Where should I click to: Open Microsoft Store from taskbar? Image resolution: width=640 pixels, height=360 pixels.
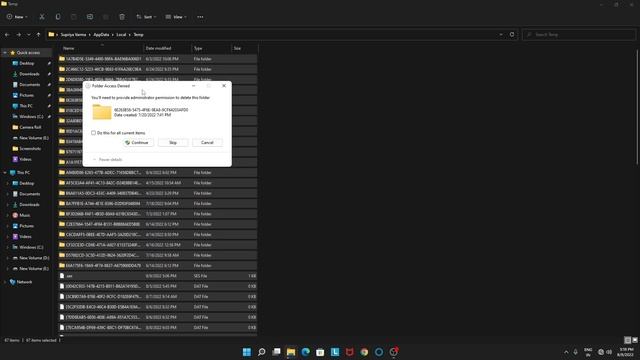click(320, 352)
